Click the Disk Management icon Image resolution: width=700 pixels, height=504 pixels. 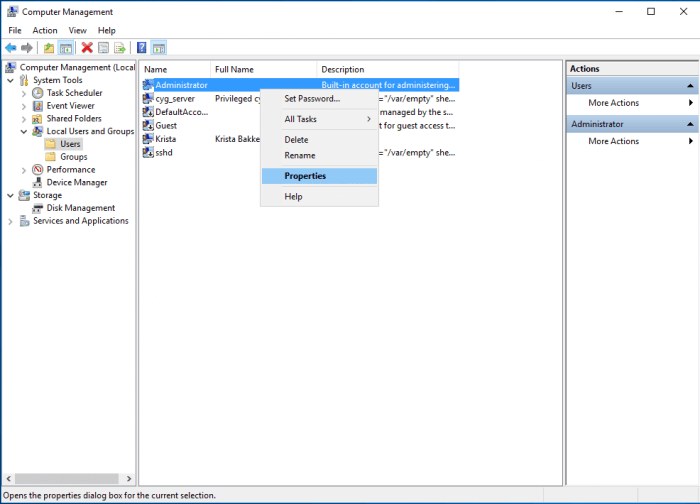[38, 208]
